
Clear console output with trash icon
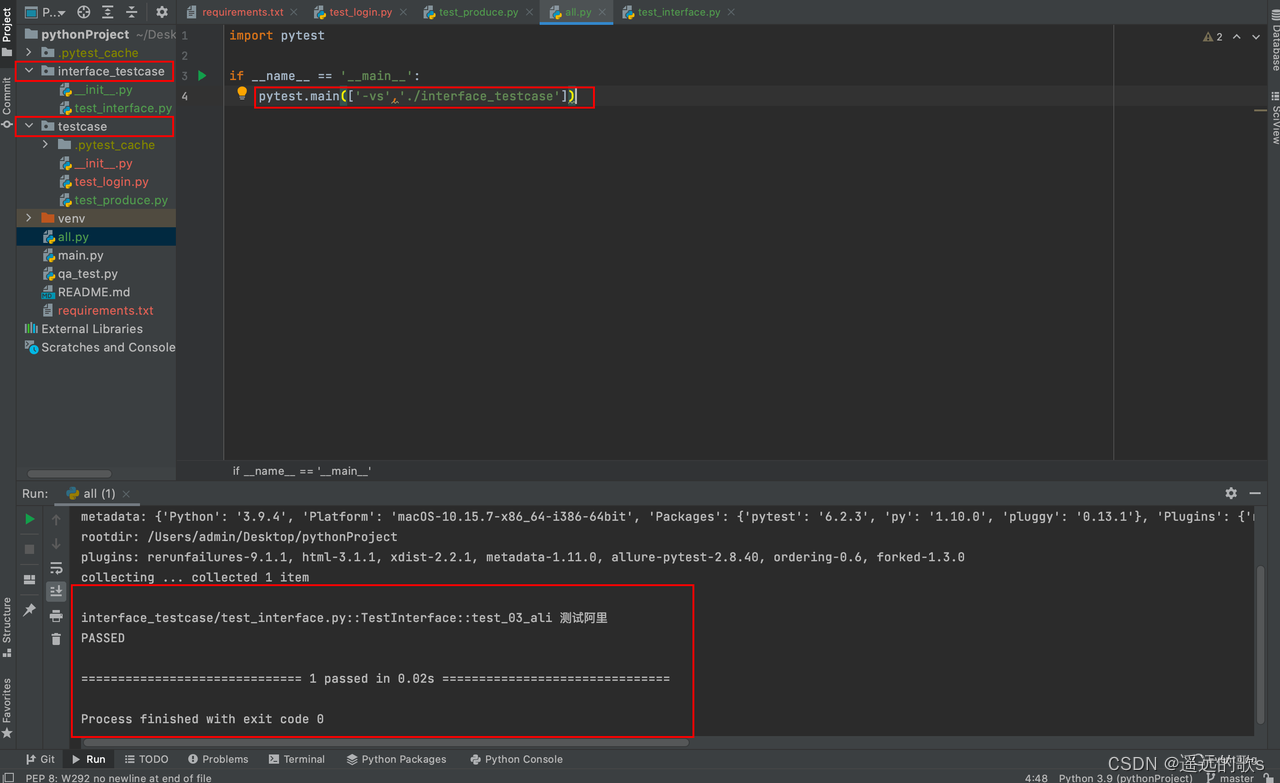coord(56,639)
